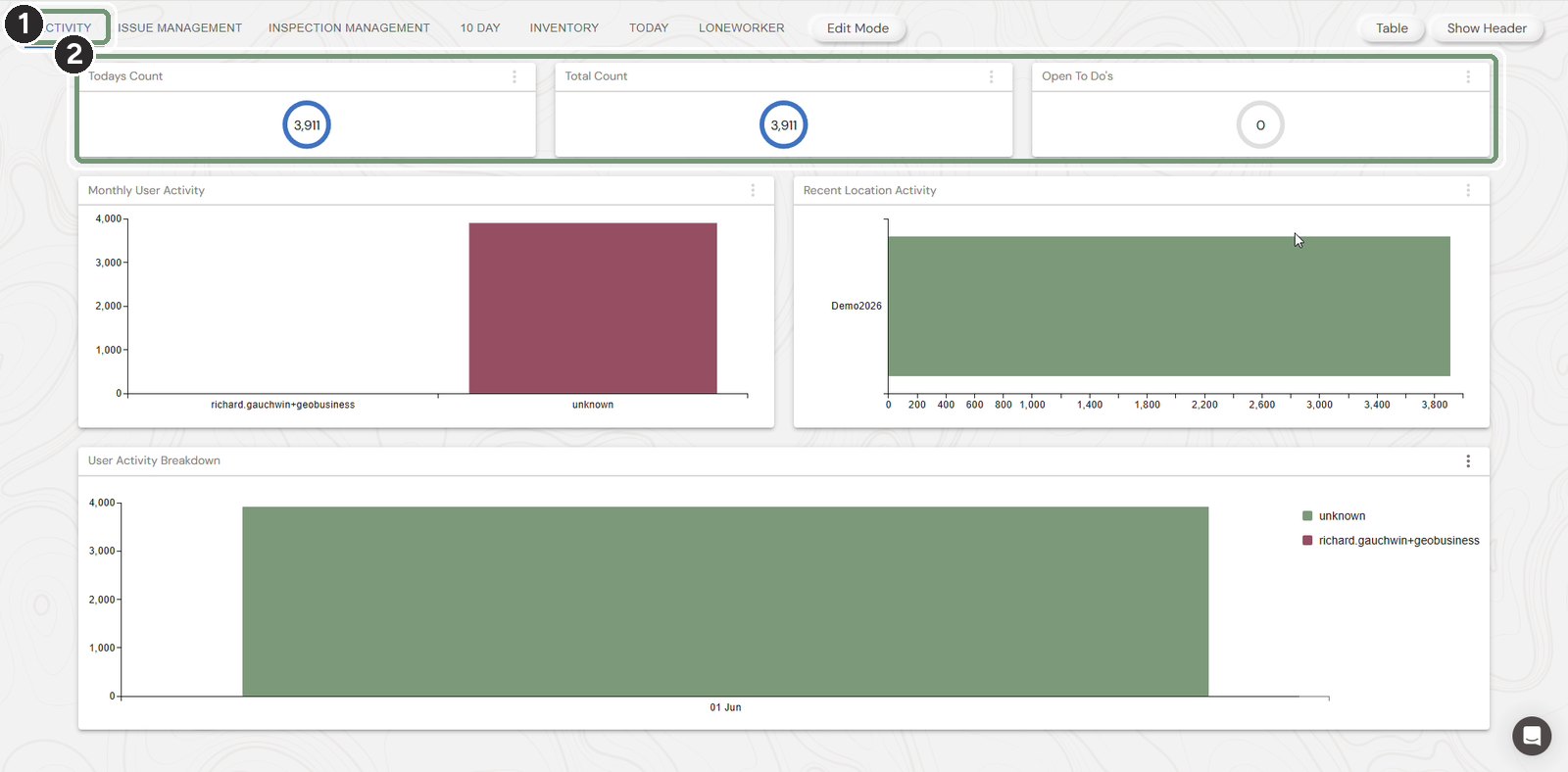Click the Edit Mode button
Image resolution: width=1568 pixels, height=772 pixels.
(857, 28)
